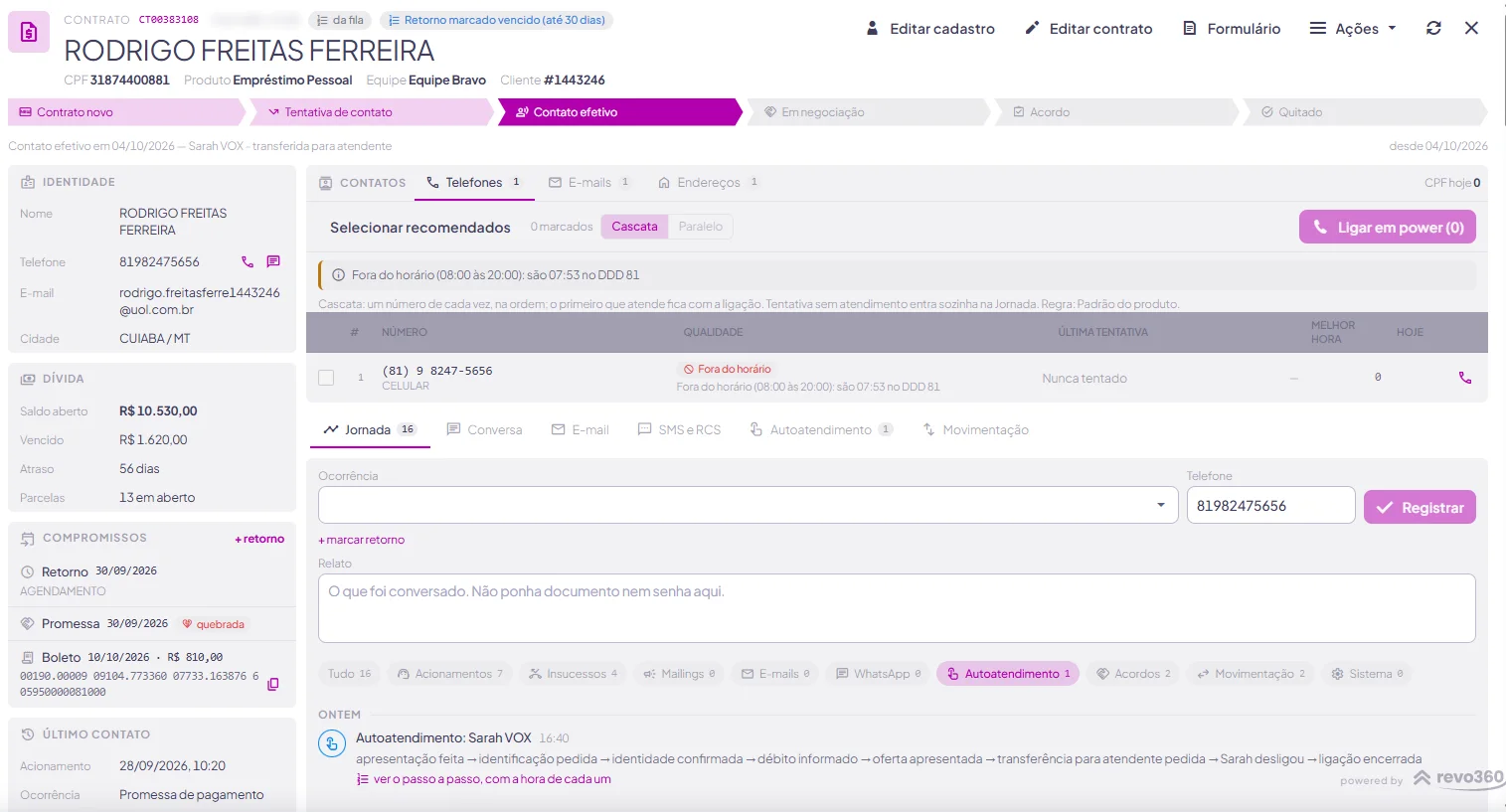The width and height of the screenshot is (1506, 812).
Task: Click the contract document icon at top left
Action: pyautogui.click(x=29, y=32)
